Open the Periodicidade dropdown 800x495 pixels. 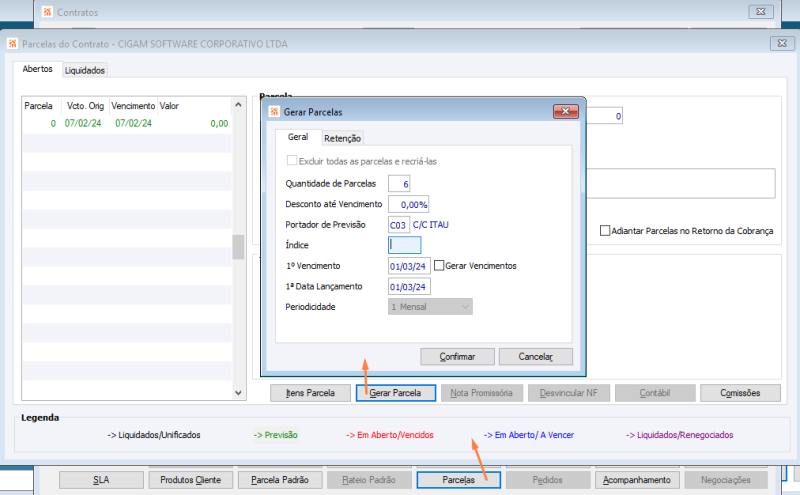tap(430, 307)
